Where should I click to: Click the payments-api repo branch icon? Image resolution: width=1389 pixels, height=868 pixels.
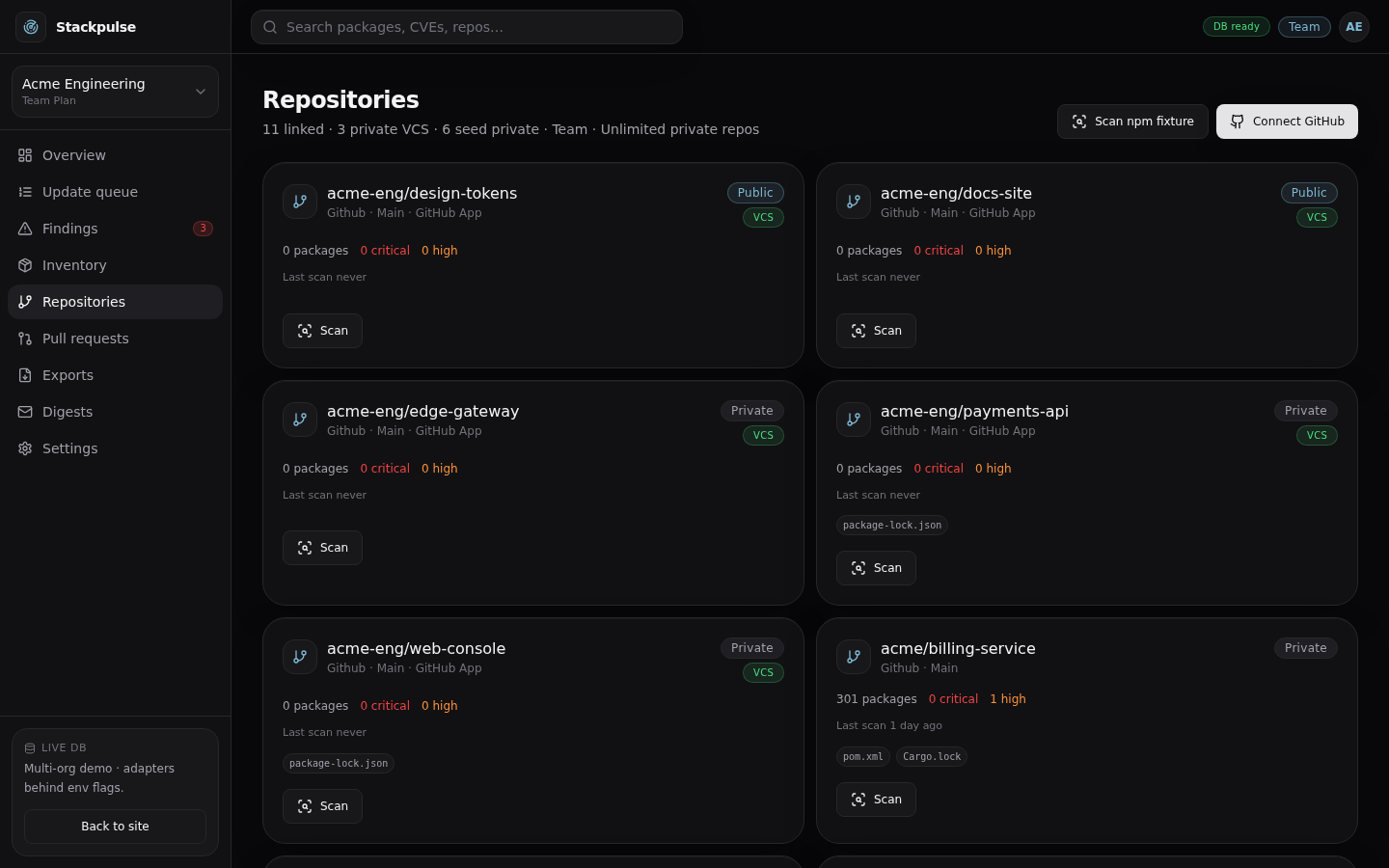pos(854,420)
